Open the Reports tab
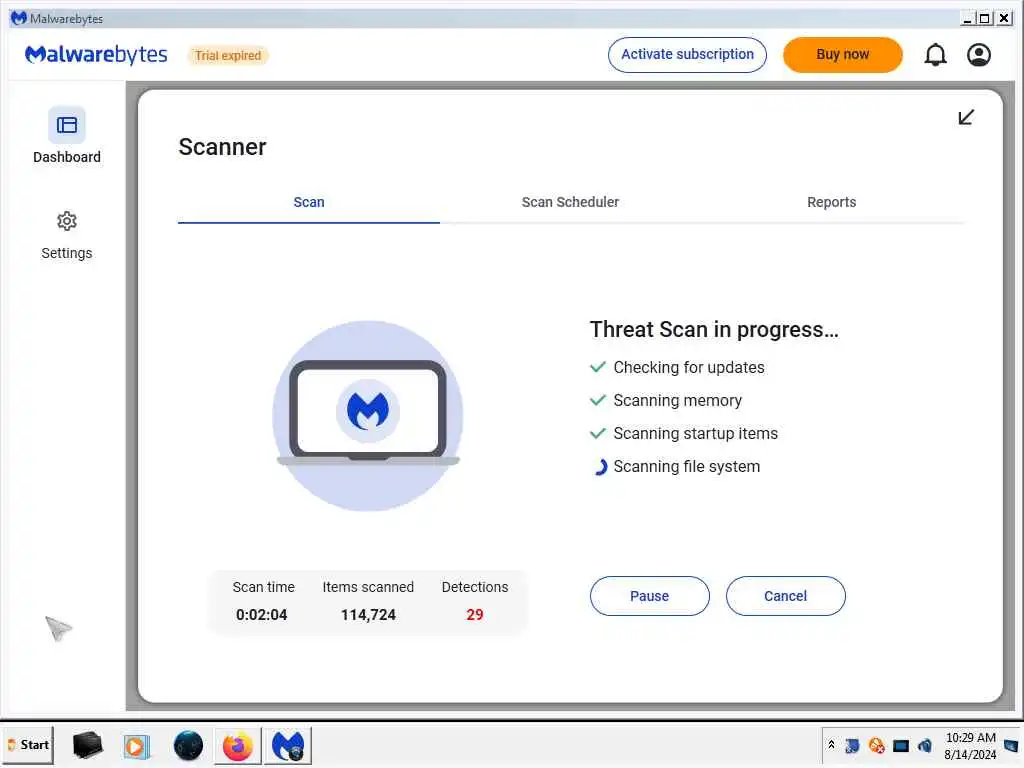Screen dimensions: 1024x768 click(x=831, y=202)
